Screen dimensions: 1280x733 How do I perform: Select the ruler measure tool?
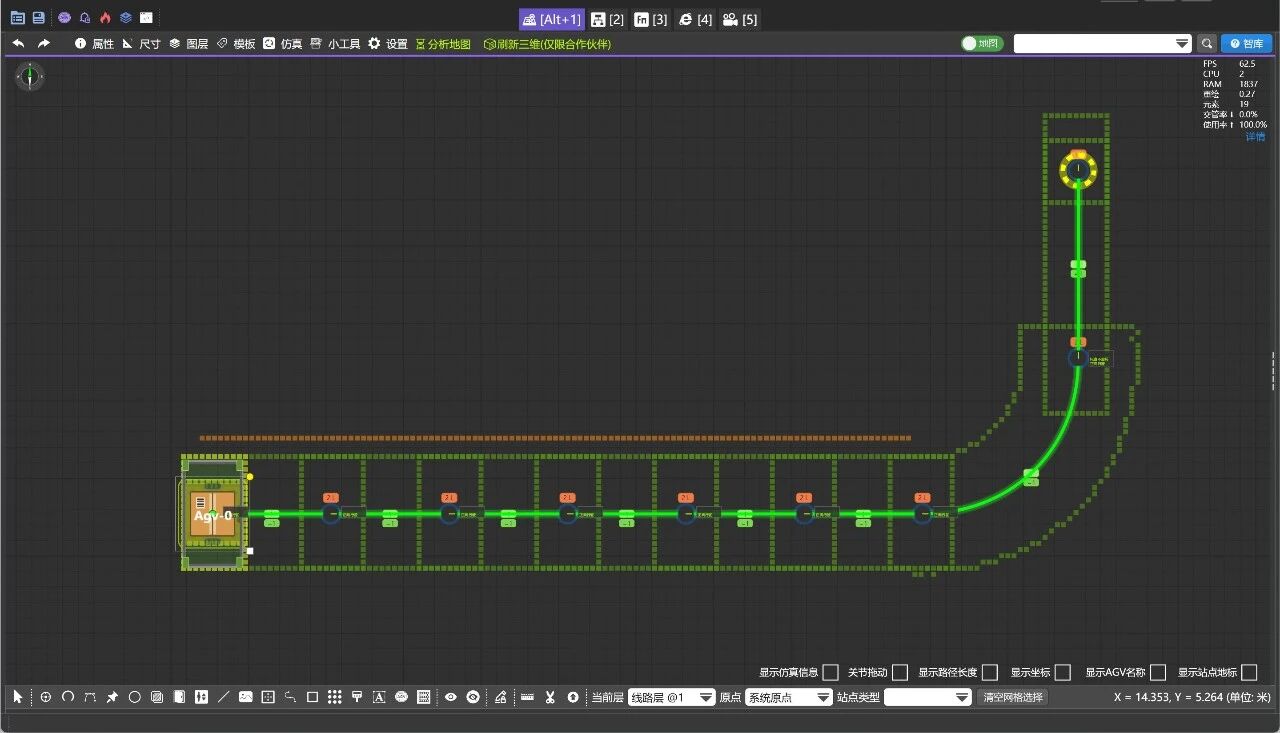[x=527, y=697]
